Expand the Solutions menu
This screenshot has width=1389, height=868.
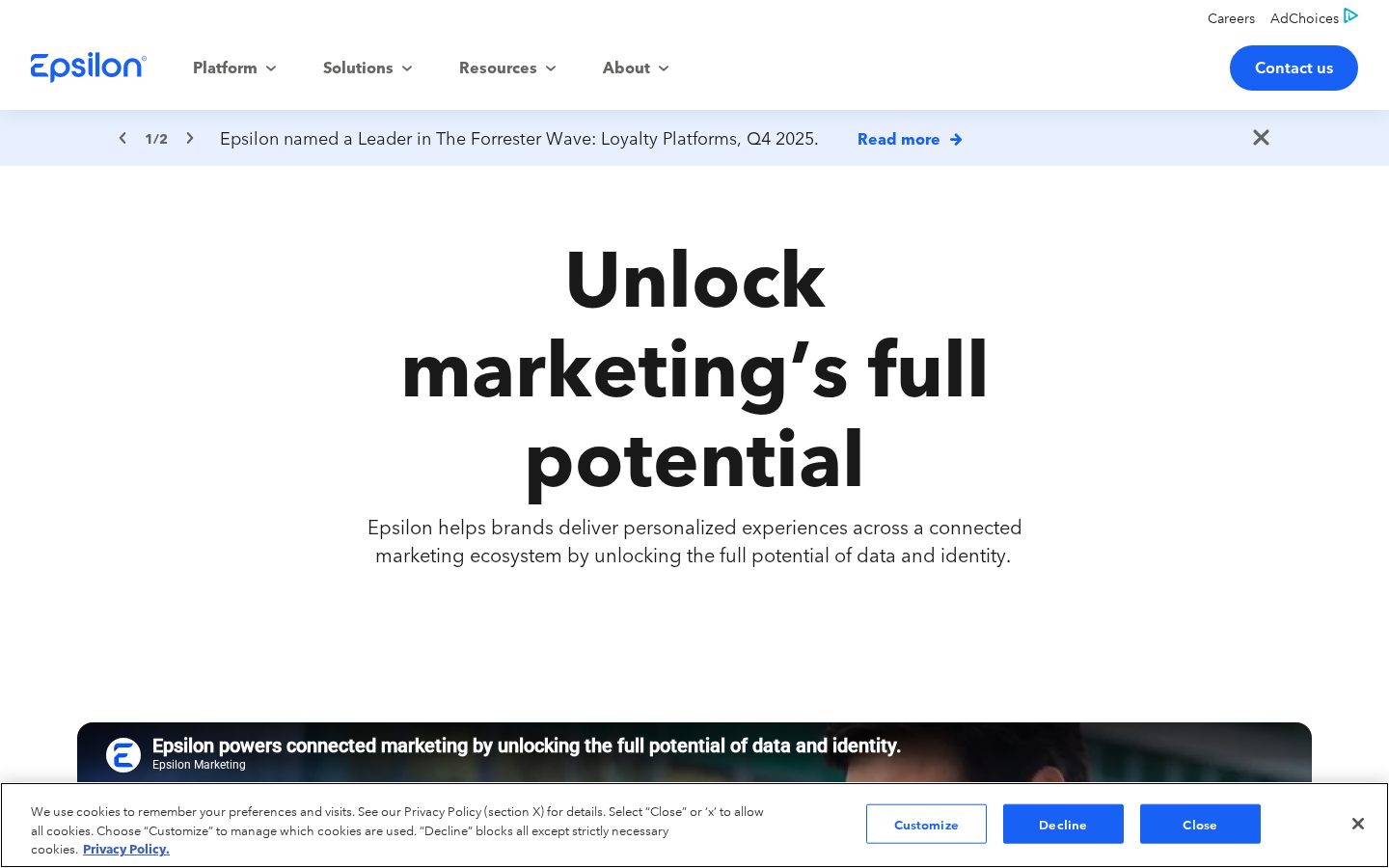click(368, 68)
